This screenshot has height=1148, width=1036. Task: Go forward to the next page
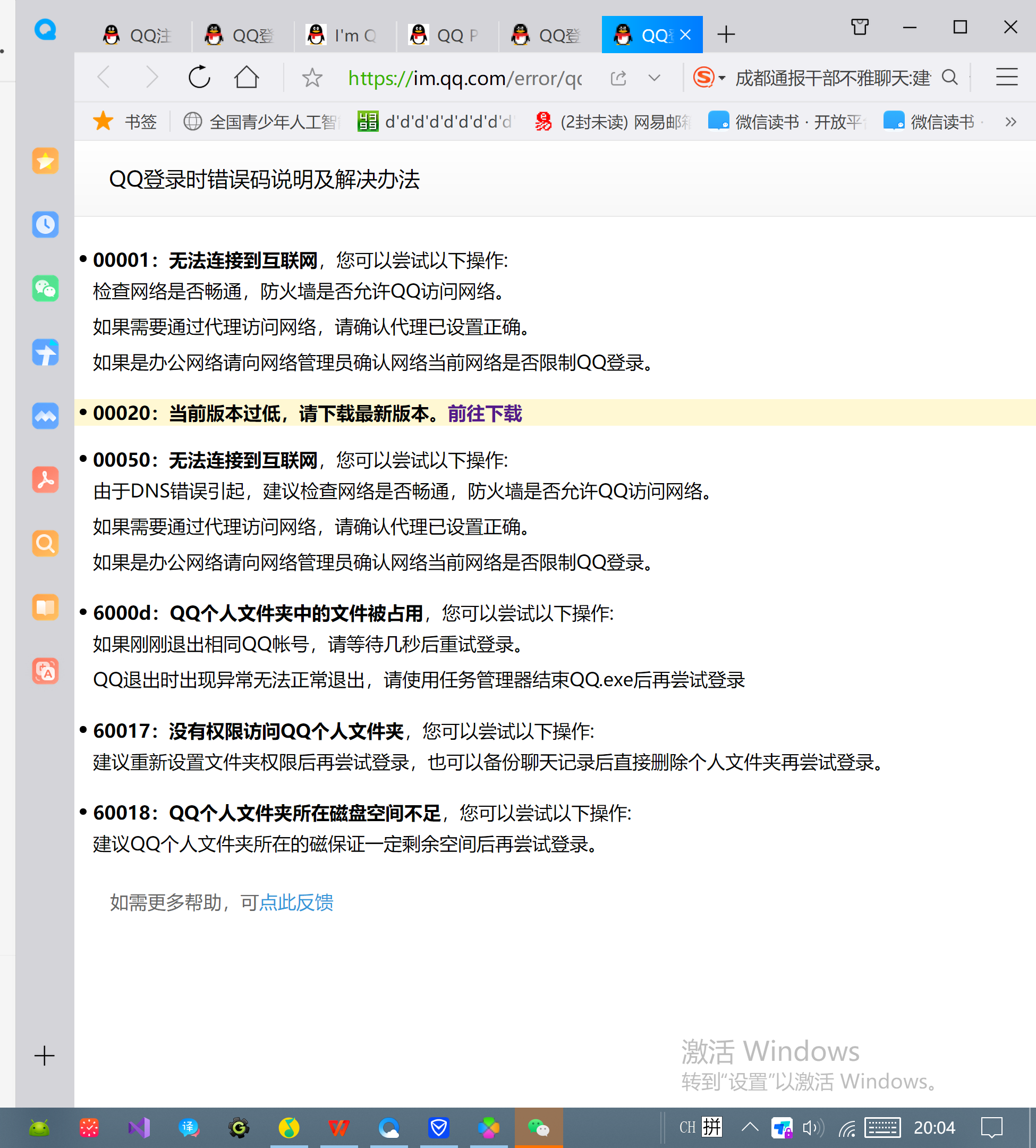[151, 77]
